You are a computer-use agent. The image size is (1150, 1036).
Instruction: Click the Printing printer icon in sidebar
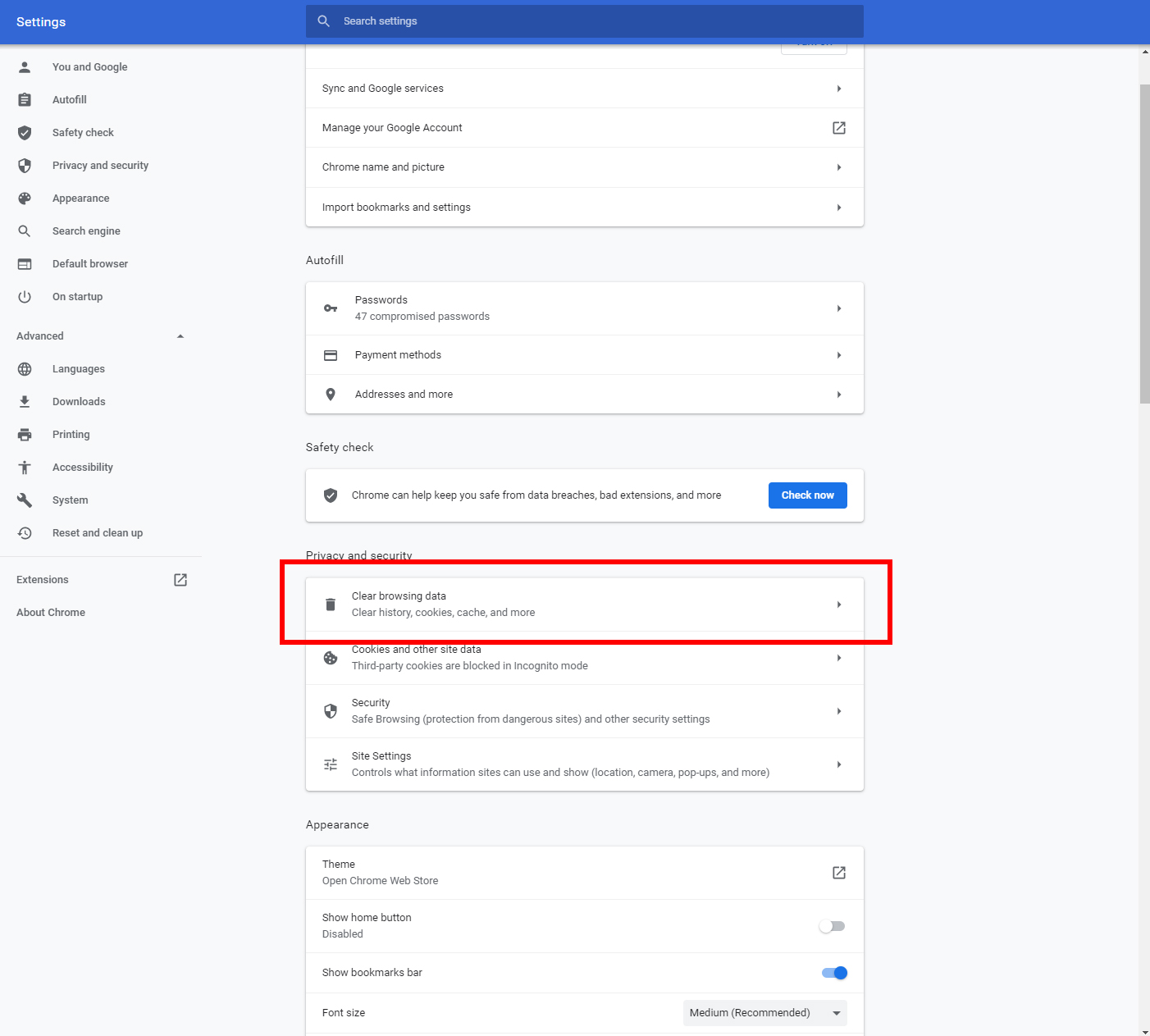[25, 435]
